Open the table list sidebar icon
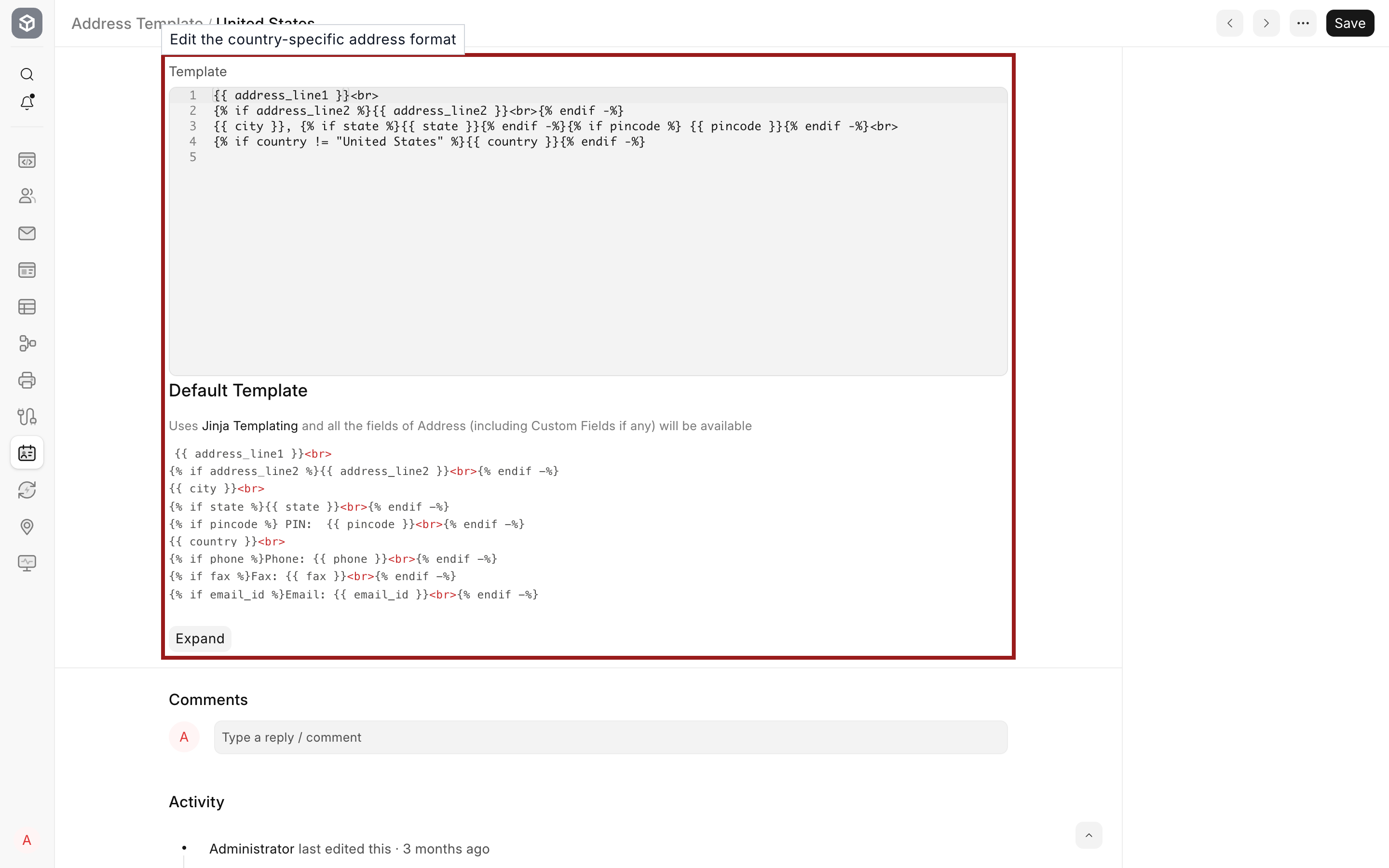This screenshot has width=1389, height=868. point(27,307)
